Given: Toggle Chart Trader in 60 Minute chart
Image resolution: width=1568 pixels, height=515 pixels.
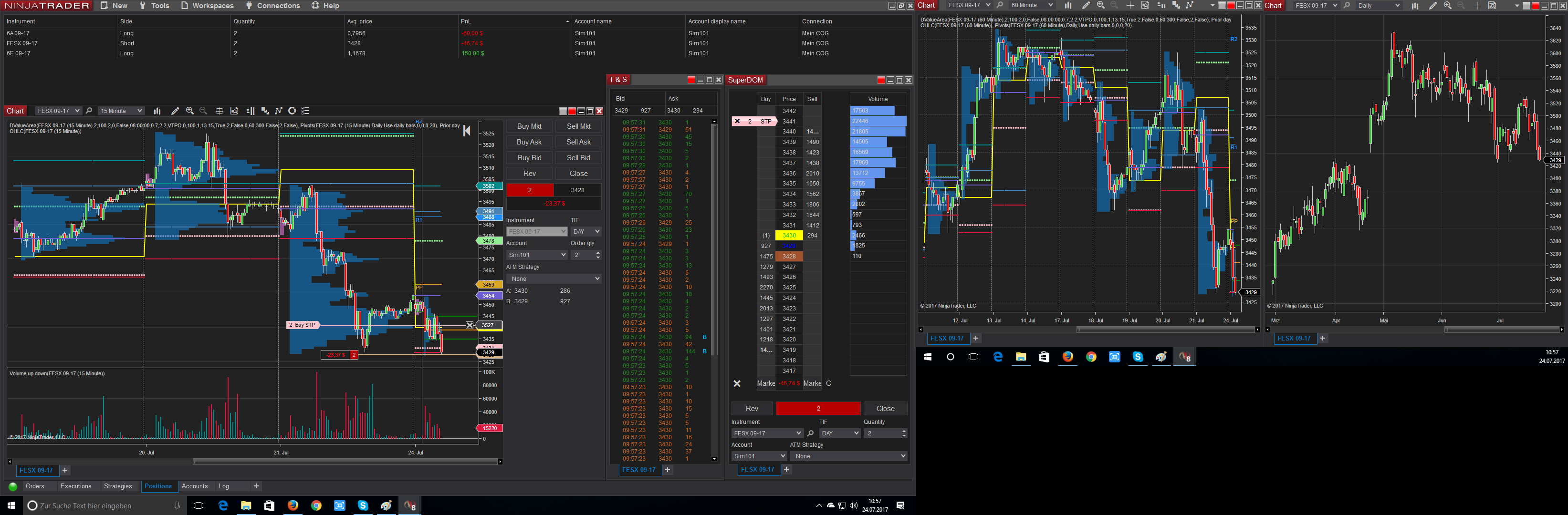Looking at the screenshot, I should coord(1161,5).
